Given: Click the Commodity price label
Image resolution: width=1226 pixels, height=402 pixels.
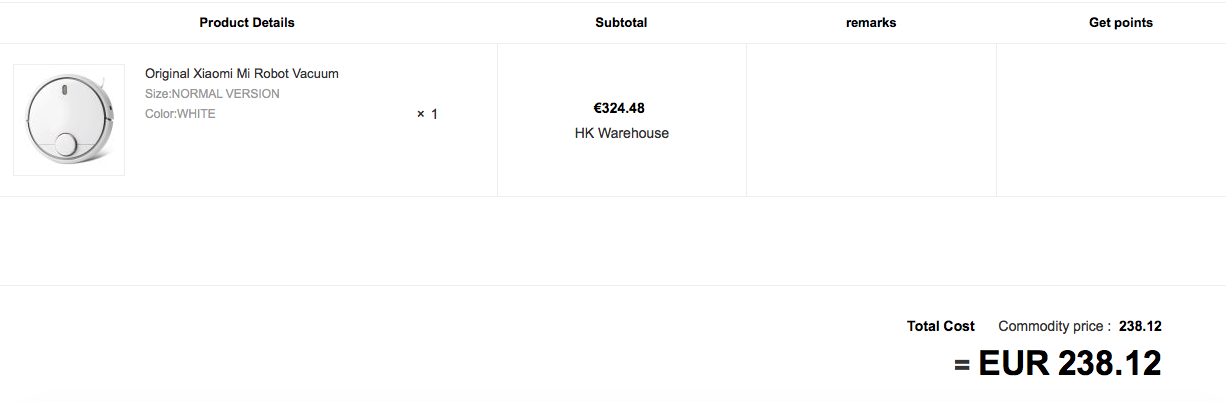Looking at the screenshot, I should tap(1054, 326).
